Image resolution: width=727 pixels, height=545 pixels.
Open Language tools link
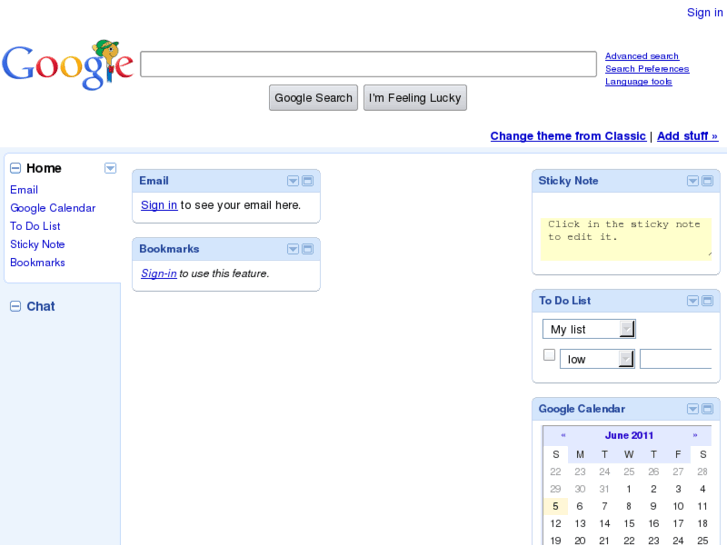[638, 82]
